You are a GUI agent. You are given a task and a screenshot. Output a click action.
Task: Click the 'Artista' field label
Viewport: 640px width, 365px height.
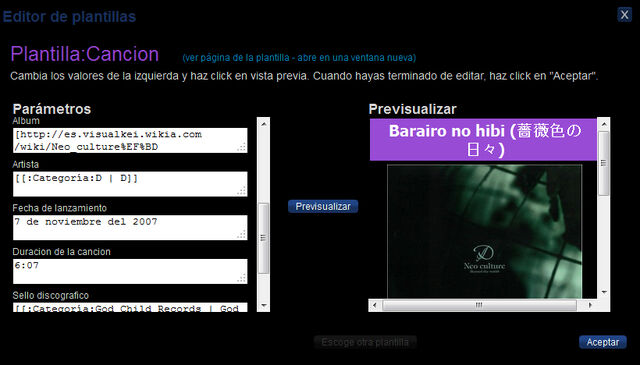(x=25, y=165)
